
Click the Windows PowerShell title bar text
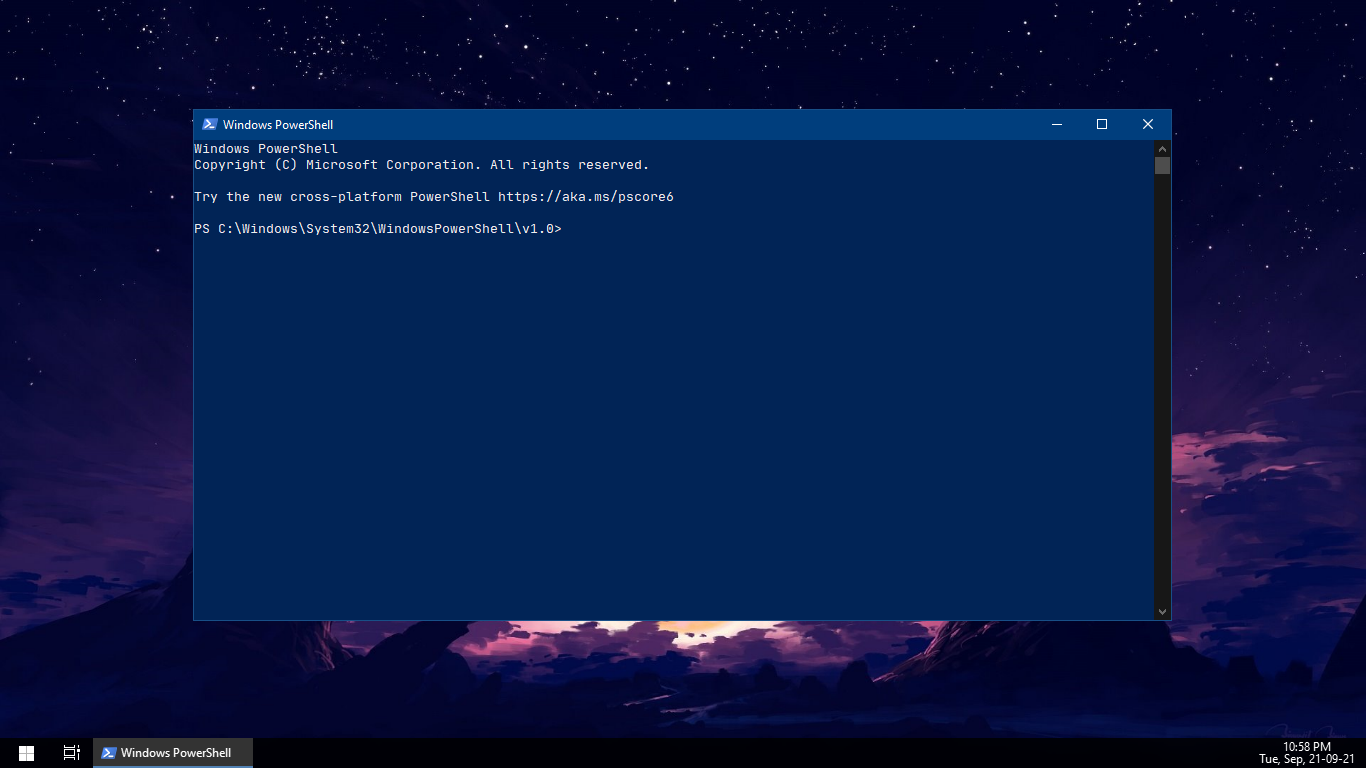(278, 125)
